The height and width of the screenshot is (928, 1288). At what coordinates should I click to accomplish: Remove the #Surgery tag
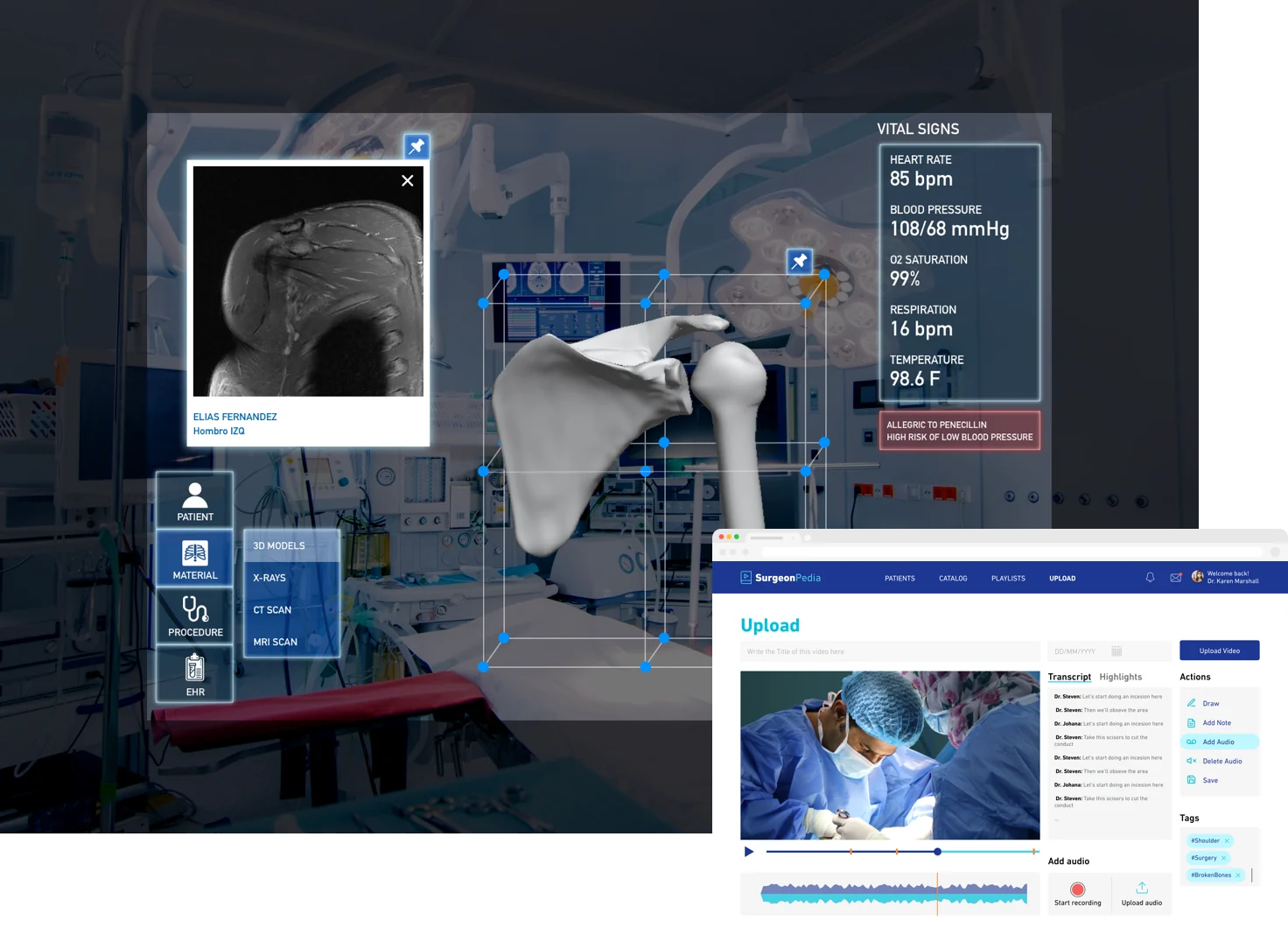[1223, 858]
